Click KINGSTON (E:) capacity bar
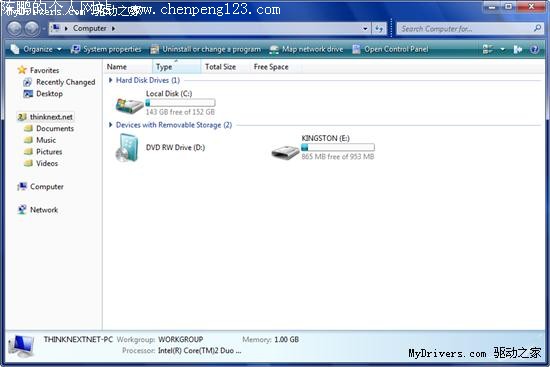 [338, 147]
